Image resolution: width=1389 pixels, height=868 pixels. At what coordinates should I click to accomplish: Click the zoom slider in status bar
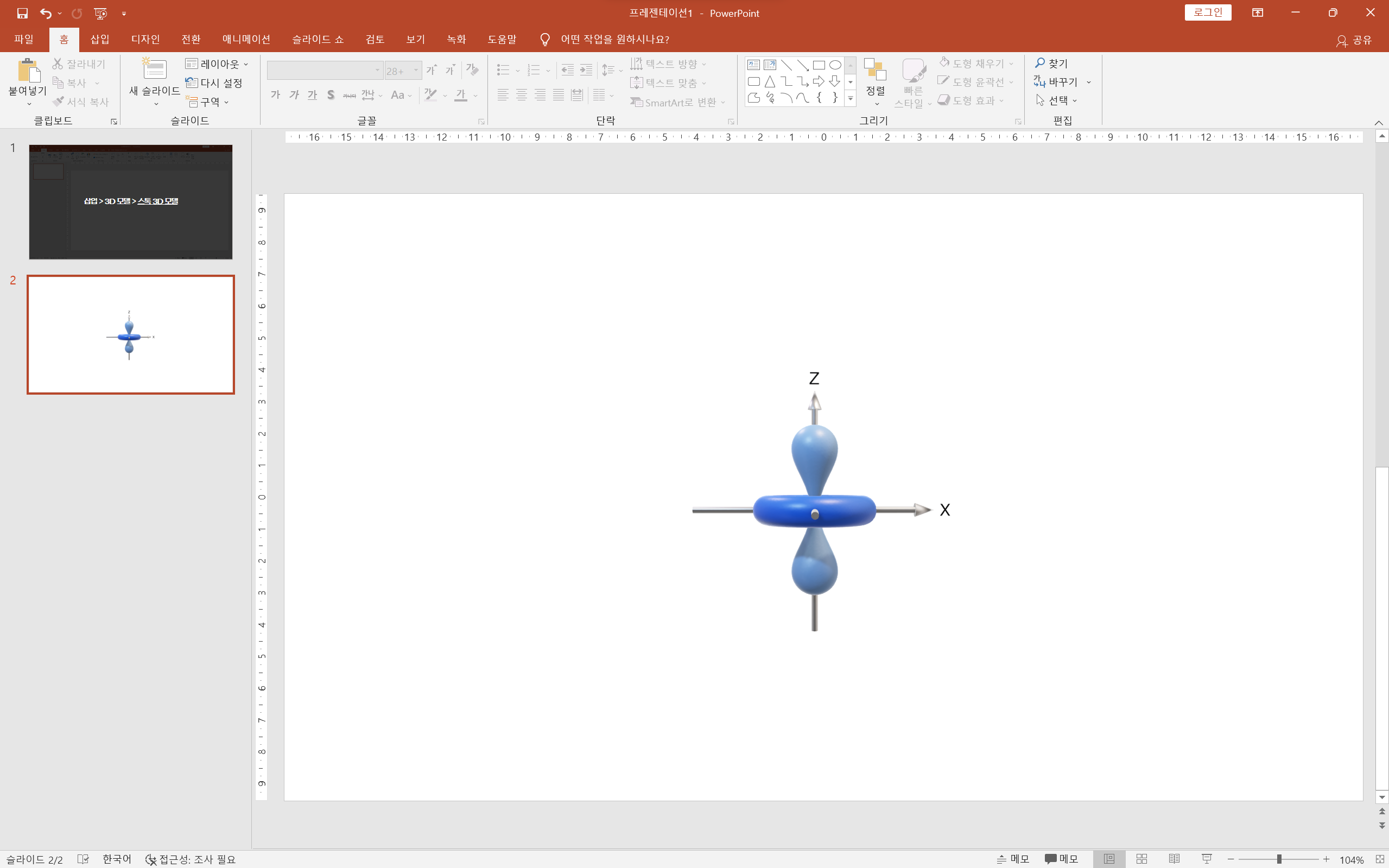click(1279, 859)
